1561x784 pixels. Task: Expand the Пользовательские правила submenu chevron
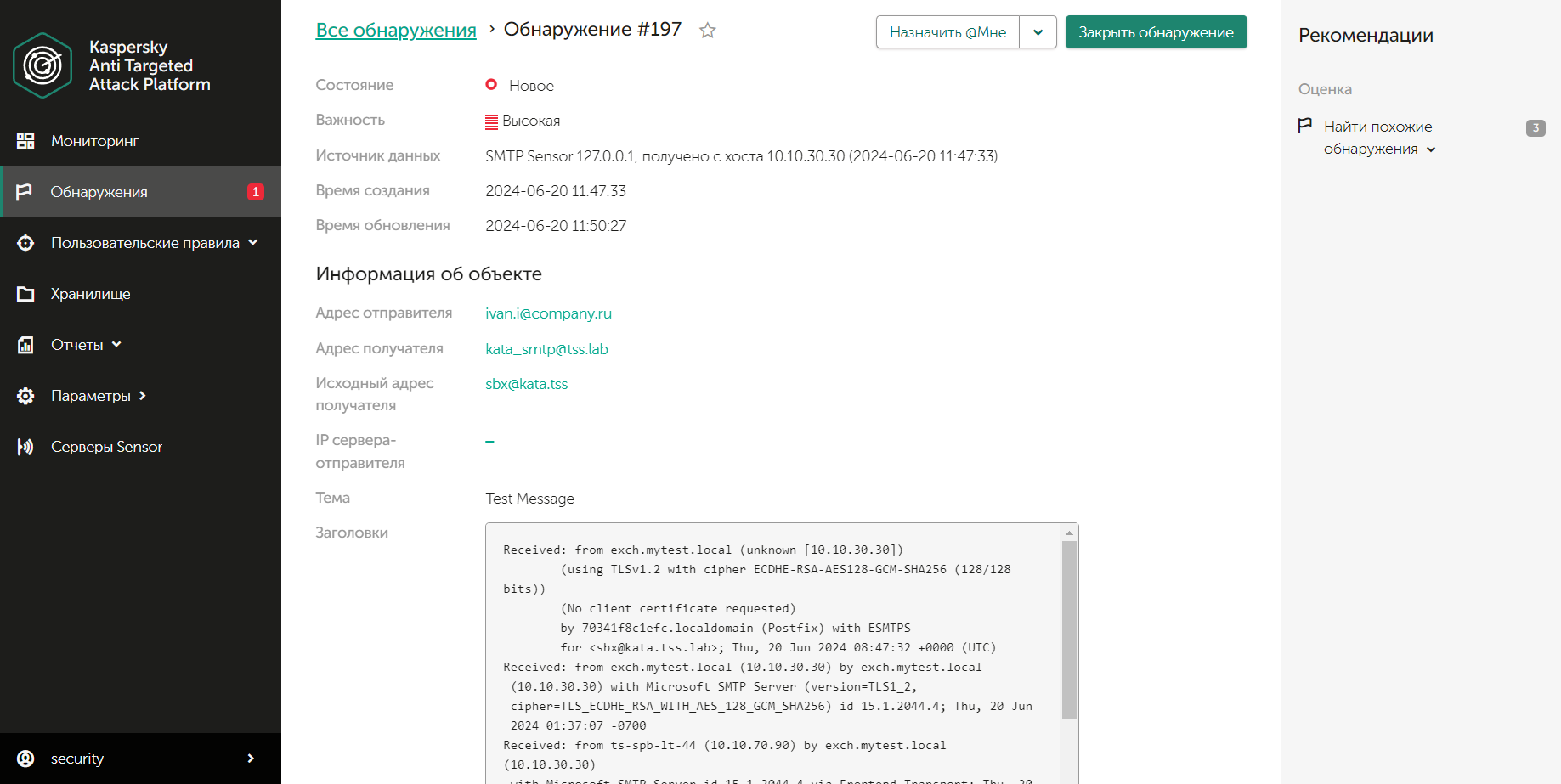click(252, 243)
